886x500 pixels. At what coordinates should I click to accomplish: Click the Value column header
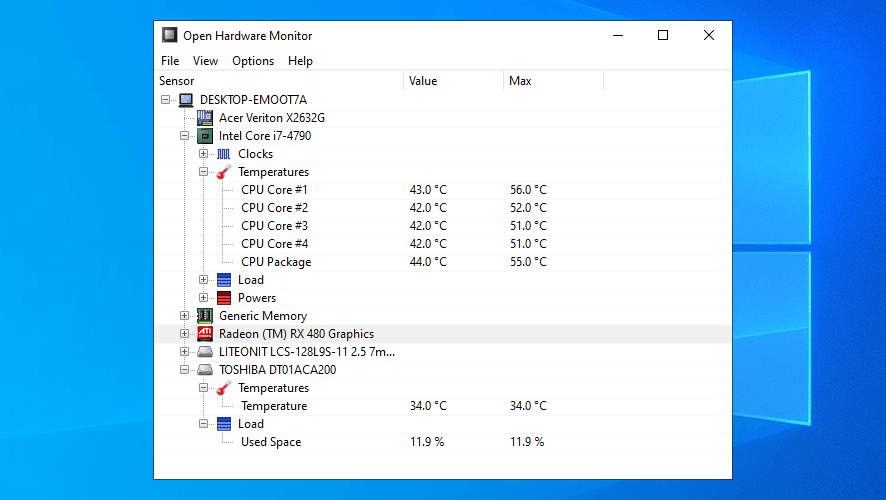tap(454, 81)
